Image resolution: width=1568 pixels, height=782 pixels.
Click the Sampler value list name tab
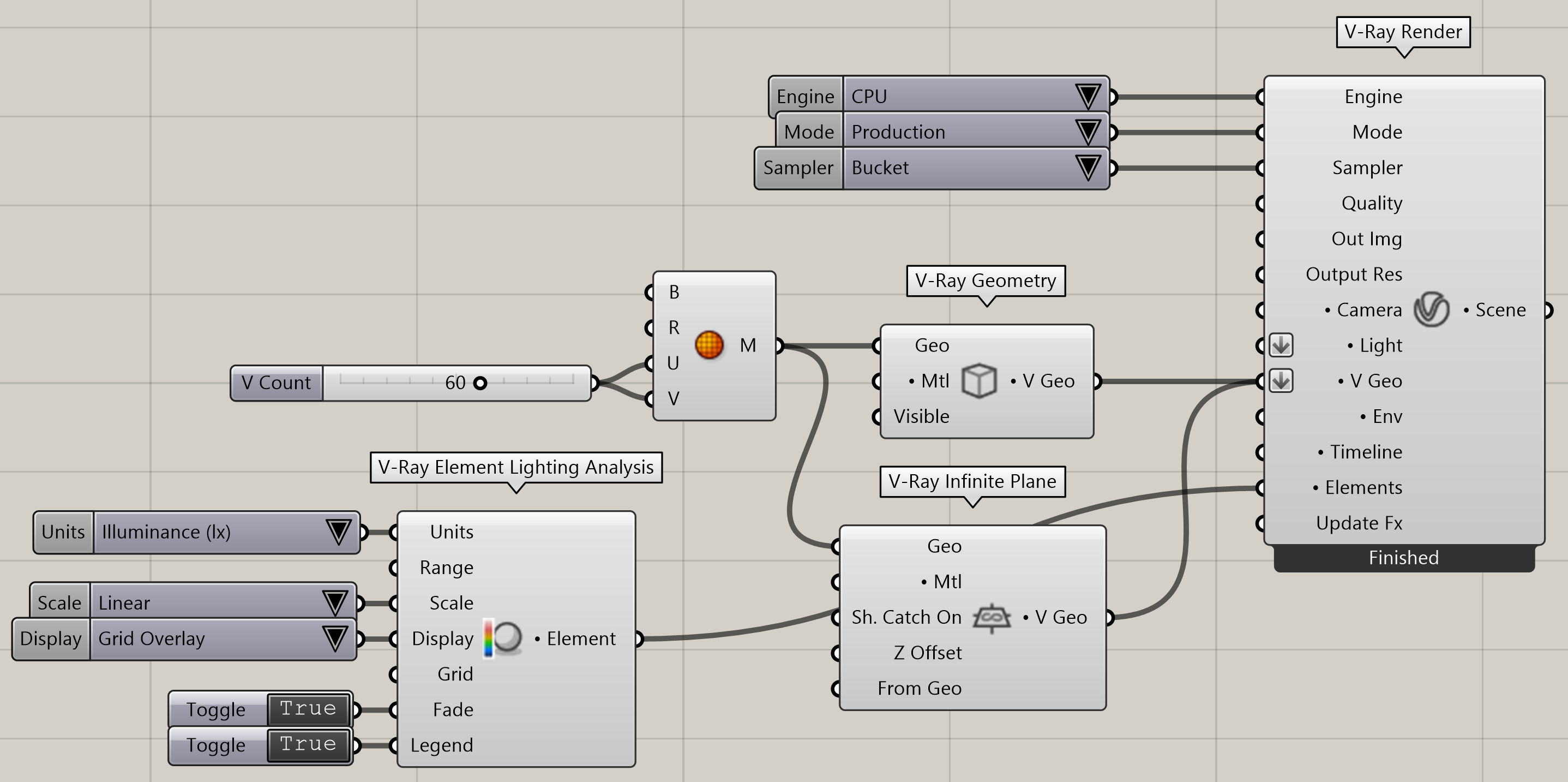tap(798, 168)
